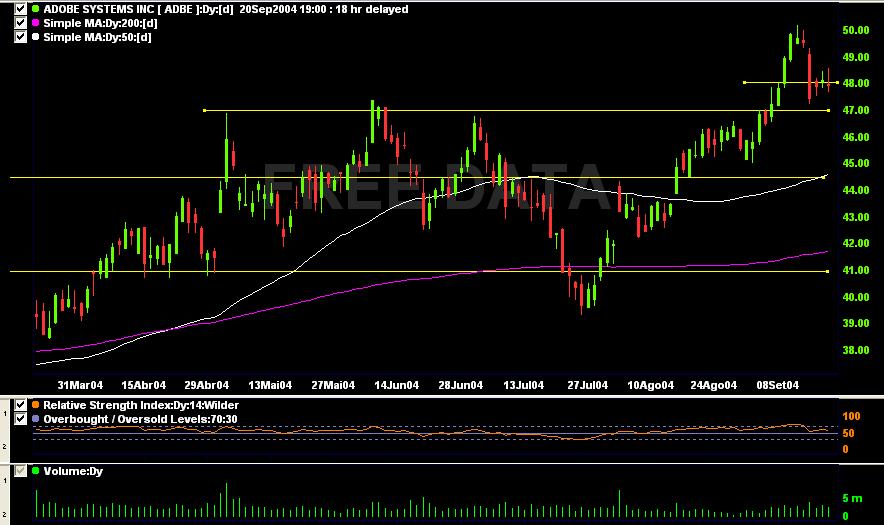This screenshot has height=525, width=884.
Task: Click the 31Mar04 date axis label
Action: click(80, 385)
